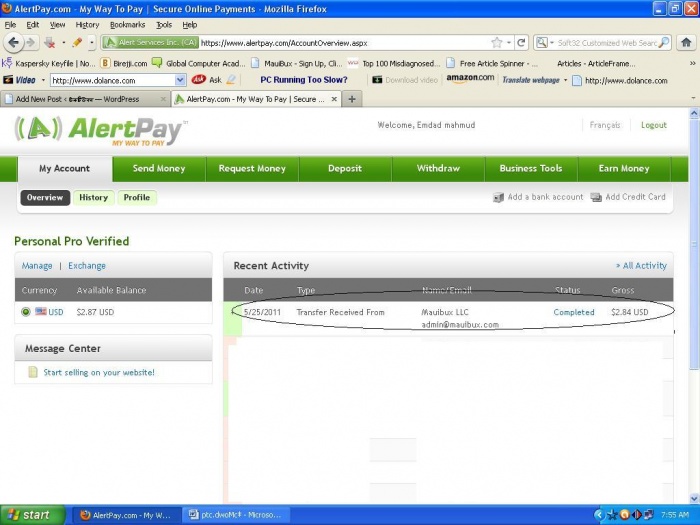Click the note icon in Message Center
This screenshot has width=700, height=525.
[33, 372]
